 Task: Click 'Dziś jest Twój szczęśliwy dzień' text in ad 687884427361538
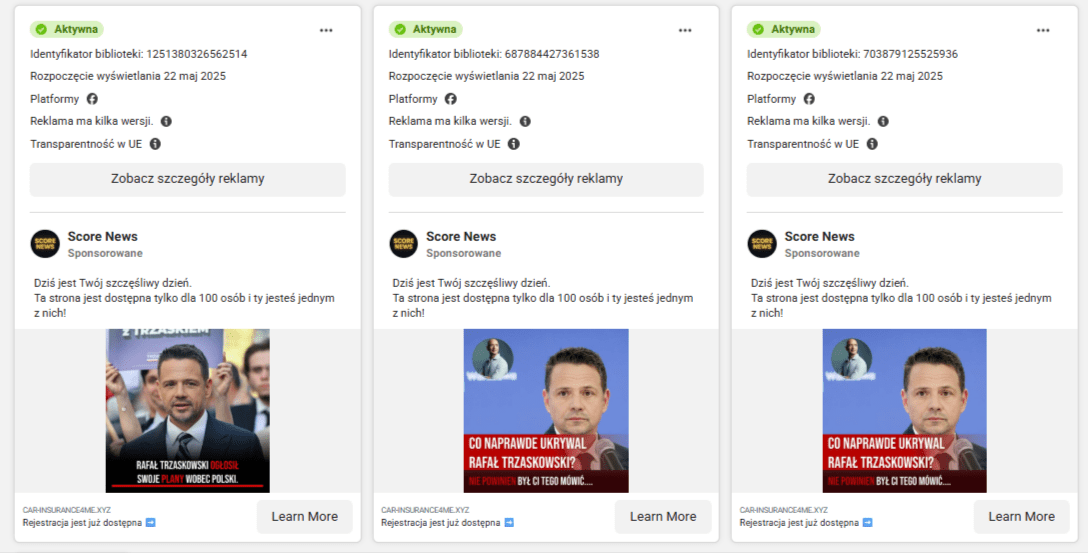471,283
